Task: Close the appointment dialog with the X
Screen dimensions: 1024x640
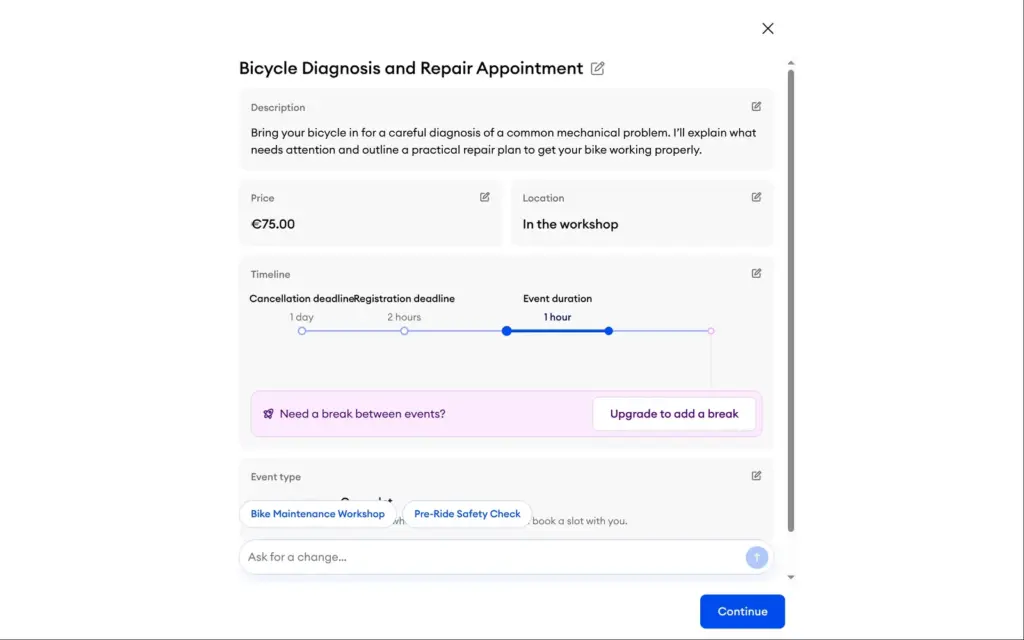Action: (x=767, y=28)
